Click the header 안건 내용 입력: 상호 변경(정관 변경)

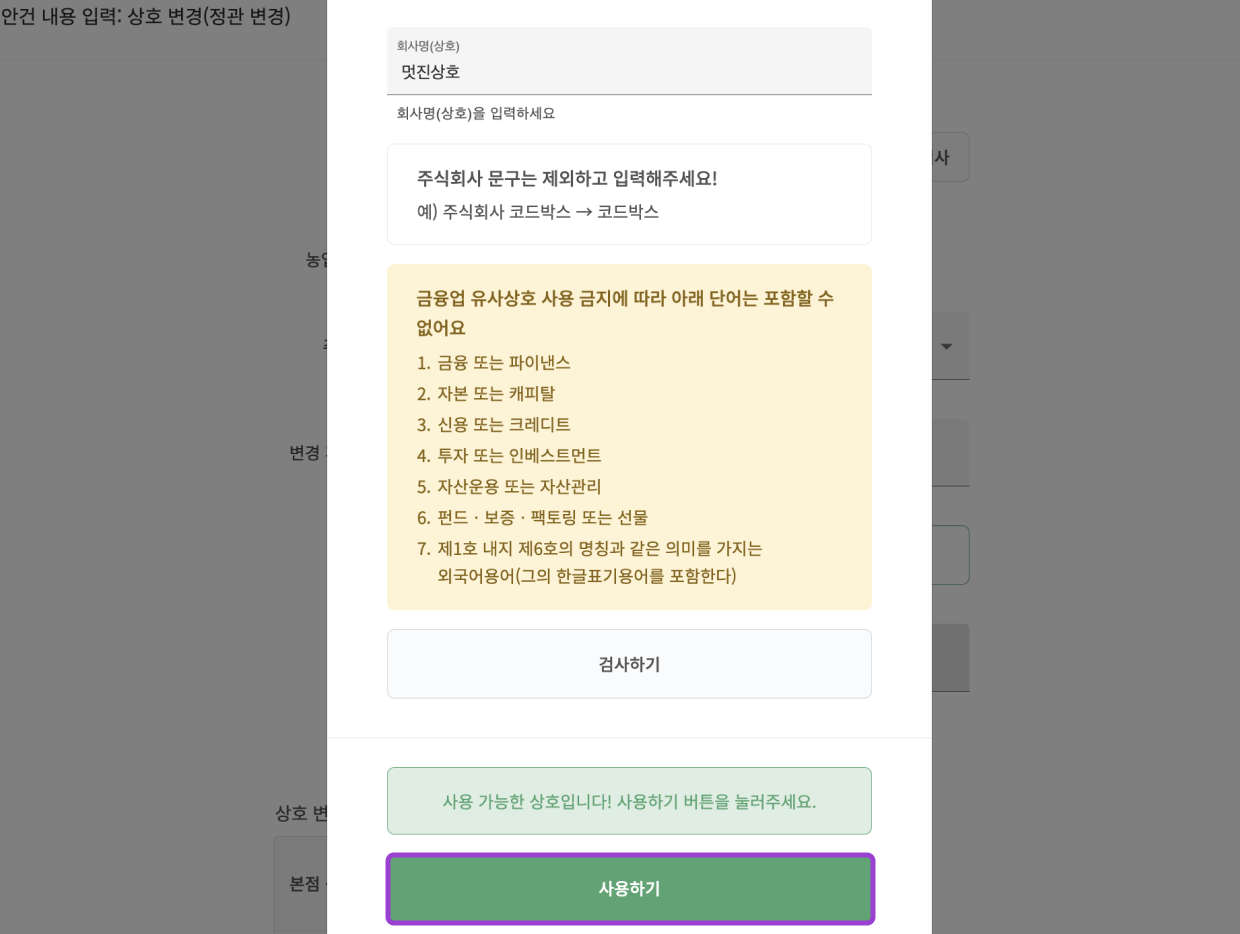click(147, 16)
